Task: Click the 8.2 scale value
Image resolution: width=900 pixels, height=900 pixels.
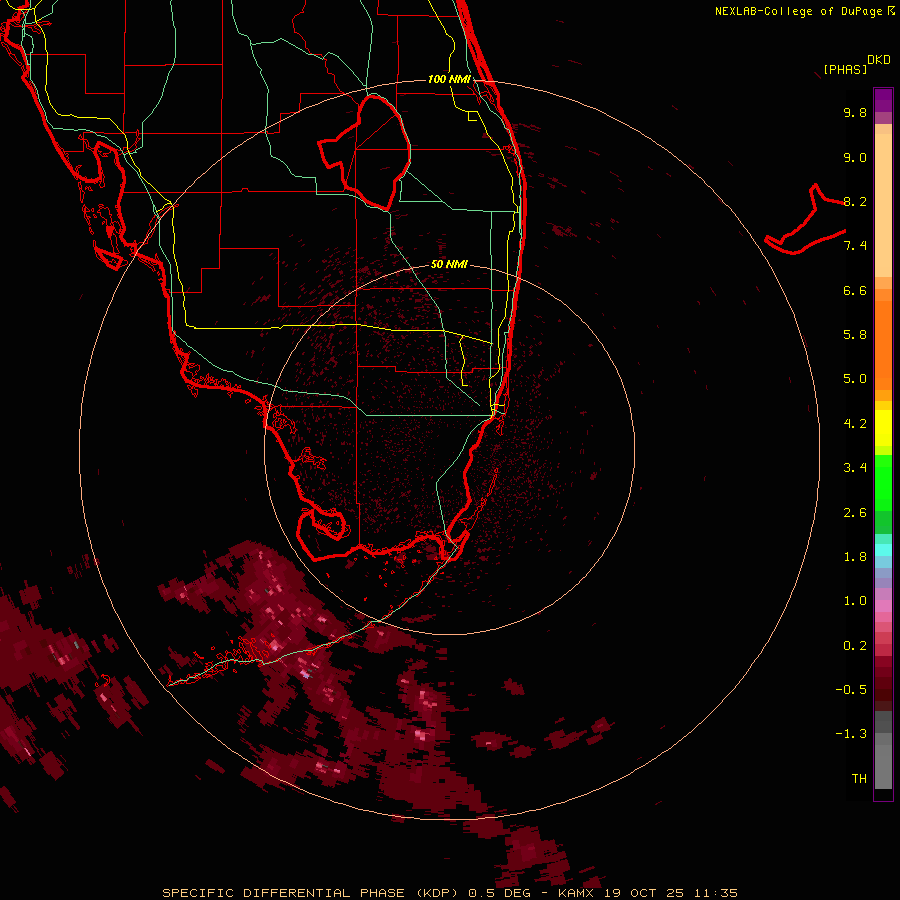Action: coord(855,201)
